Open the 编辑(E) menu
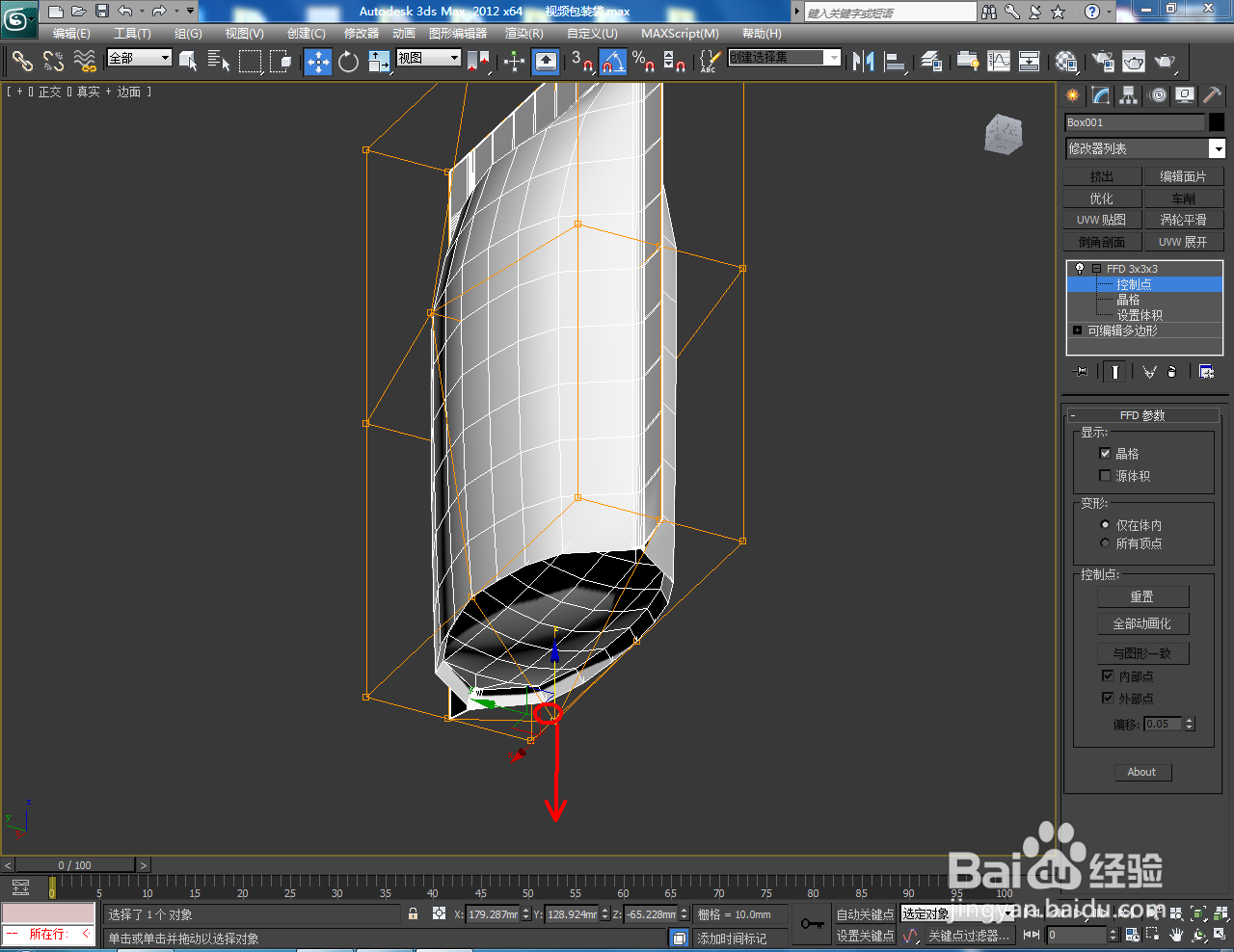Image resolution: width=1234 pixels, height=952 pixels. coord(71,34)
